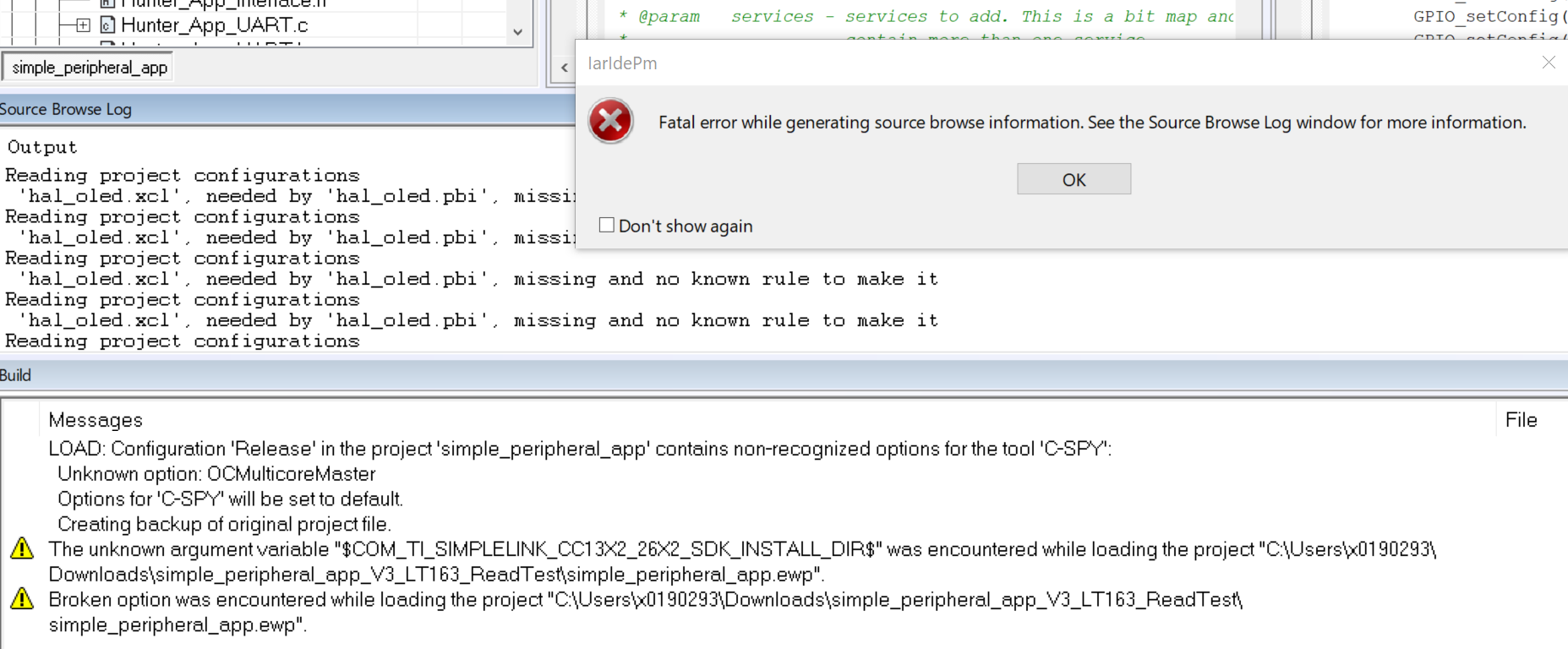The height and width of the screenshot is (649, 1568).
Task: Click the C file icon beside Hunter_App_UART.c
Action: pos(107,25)
